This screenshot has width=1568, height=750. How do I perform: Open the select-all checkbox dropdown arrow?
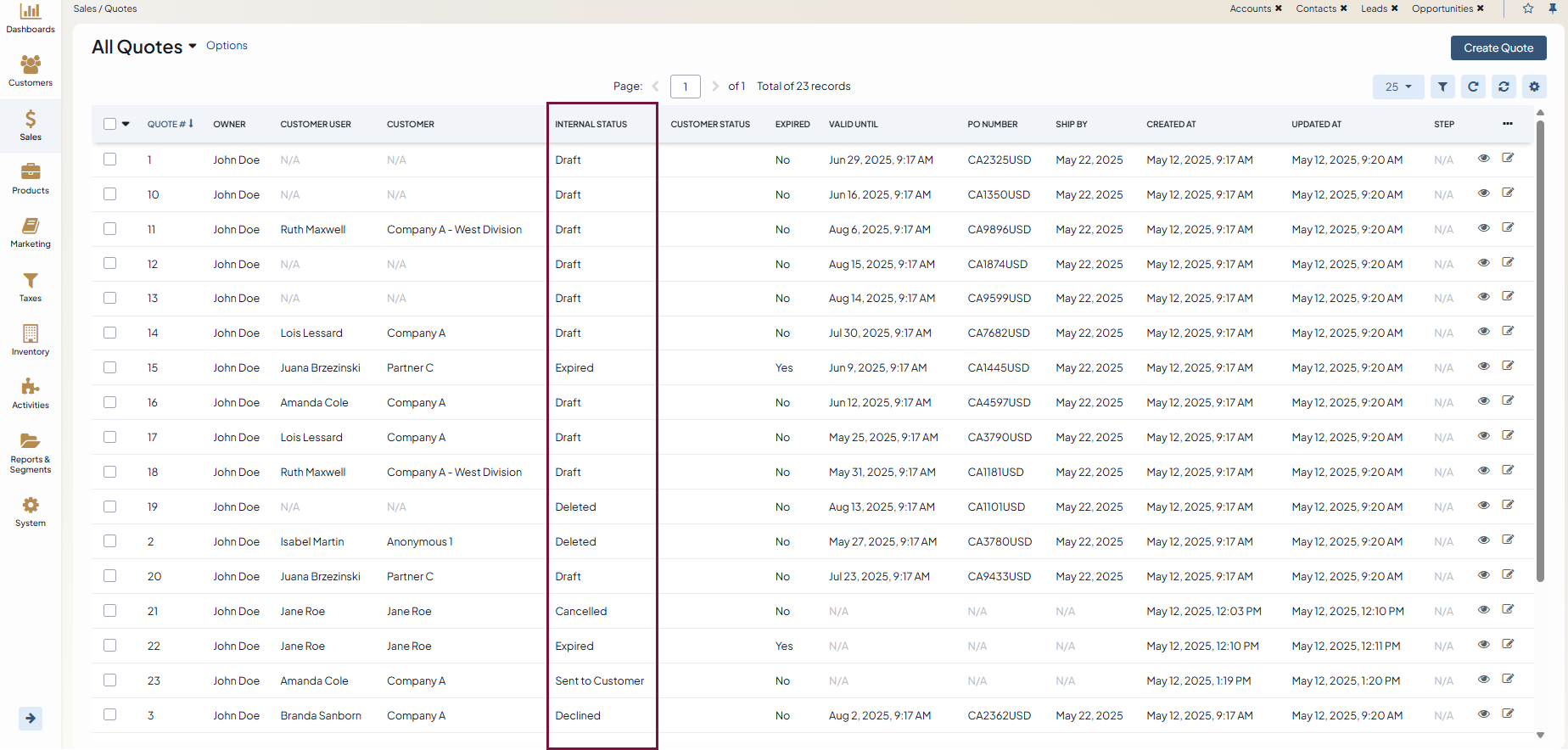pos(126,124)
